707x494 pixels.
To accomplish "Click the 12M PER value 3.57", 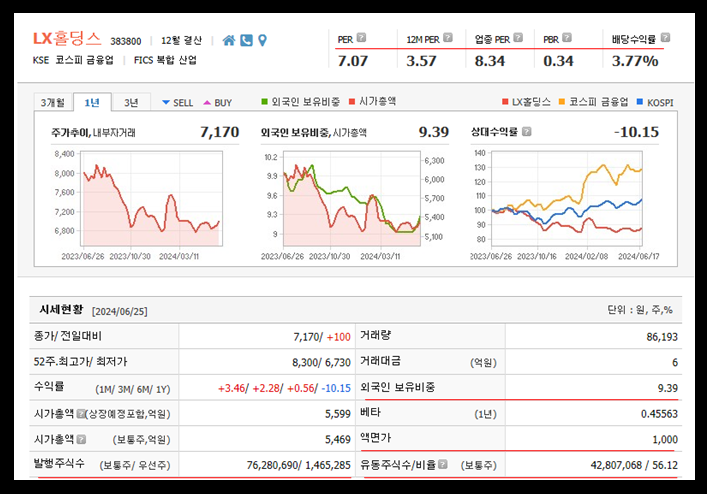I will click(x=422, y=61).
